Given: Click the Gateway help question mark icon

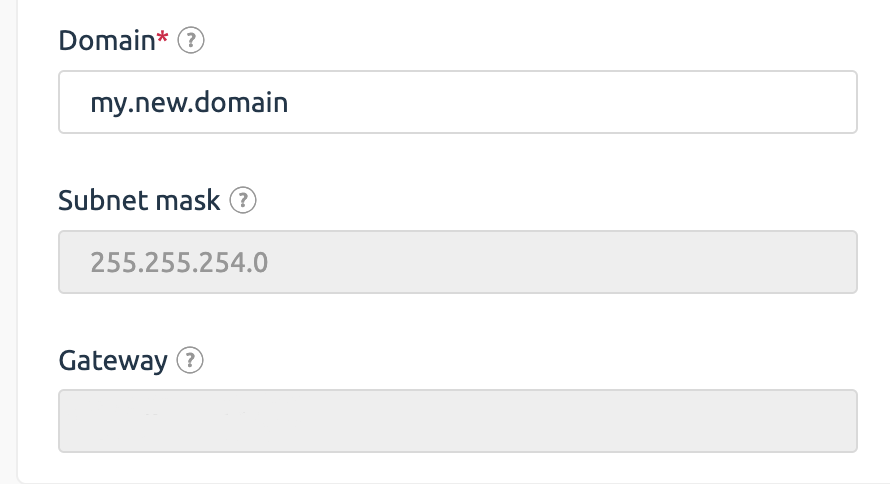Looking at the screenshot, I should coord(190,360).
